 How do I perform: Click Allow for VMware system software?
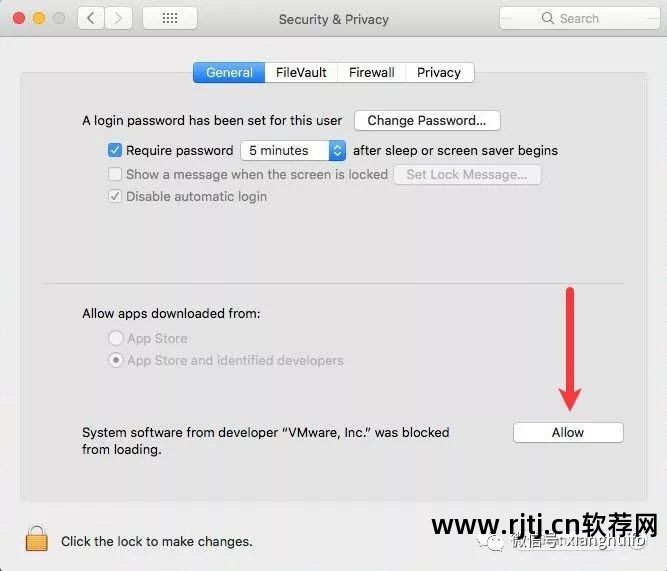pos(568,432)
